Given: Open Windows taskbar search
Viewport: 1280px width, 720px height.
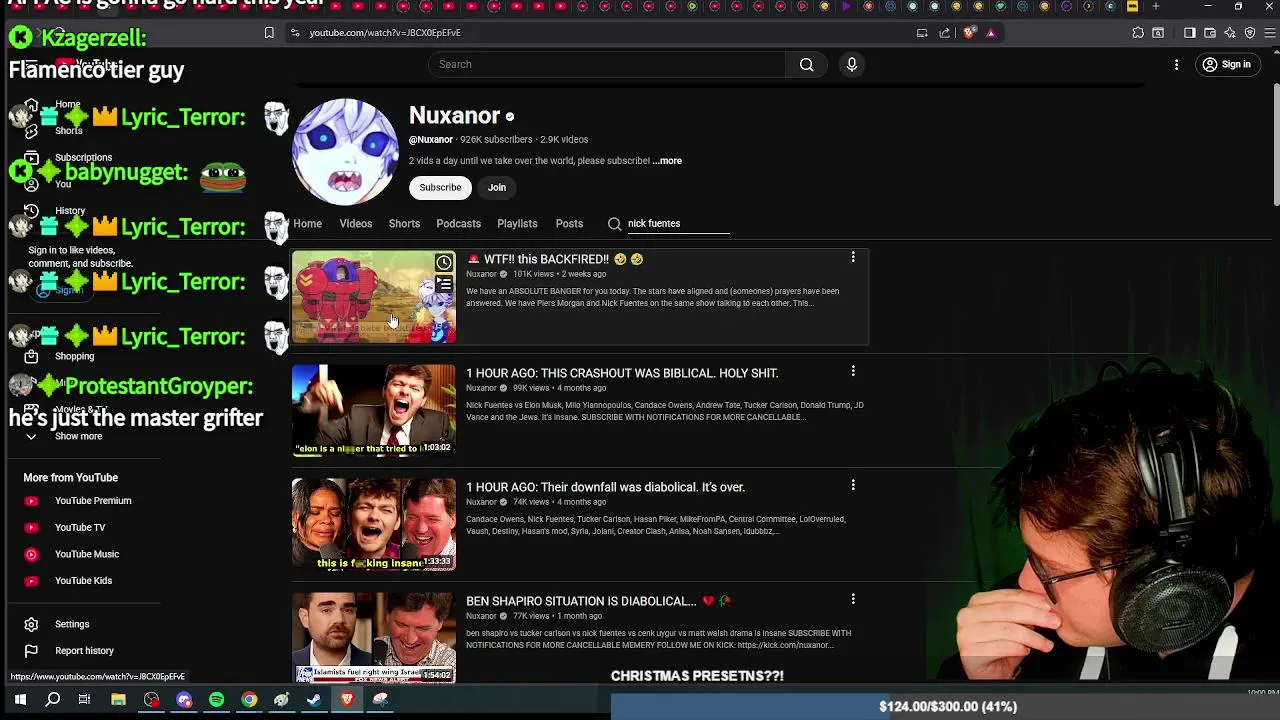Looking at the screenshot, I should click(x=53, y=700).
